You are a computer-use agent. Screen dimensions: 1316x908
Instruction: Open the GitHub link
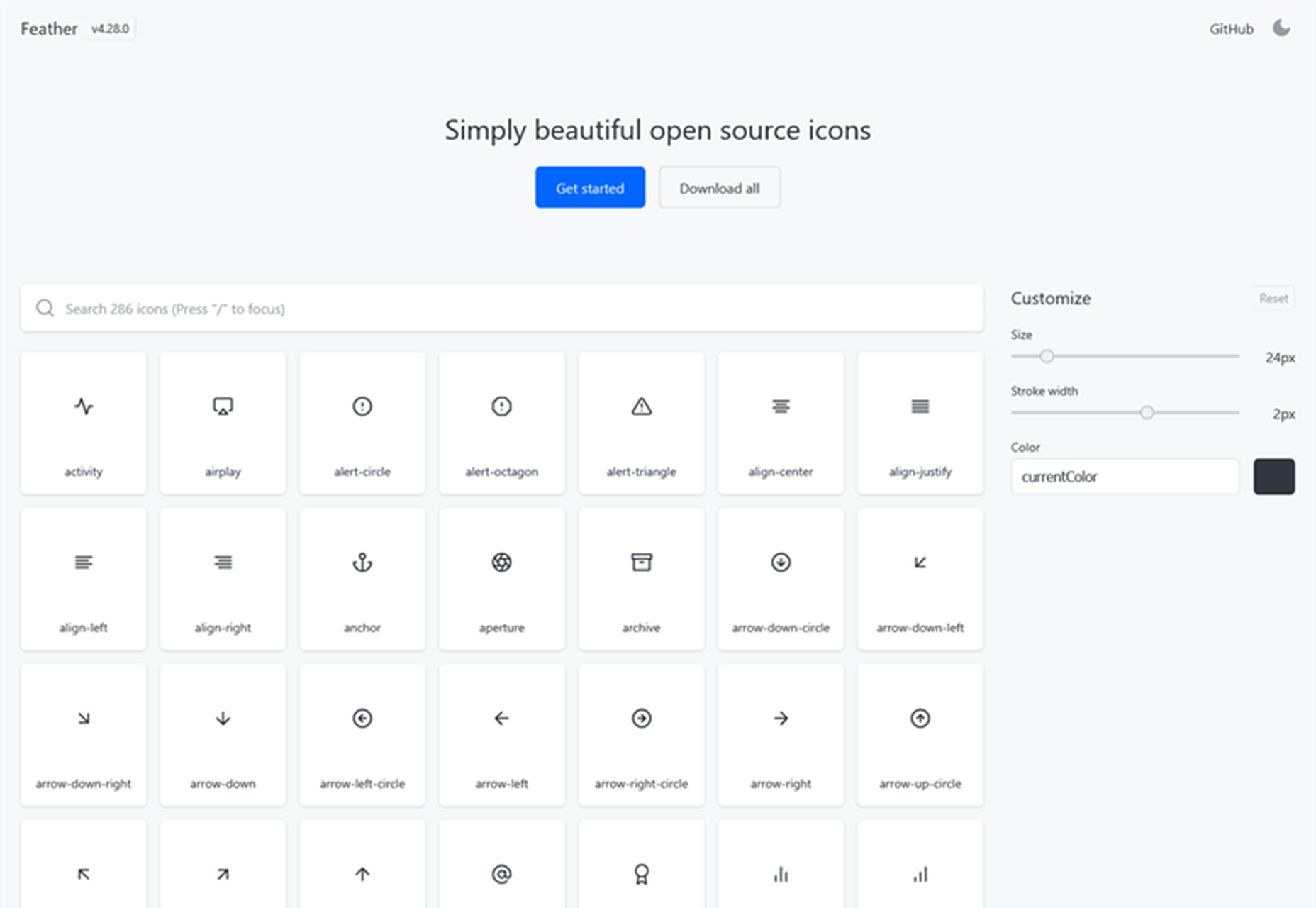[x=1232, y=29]
